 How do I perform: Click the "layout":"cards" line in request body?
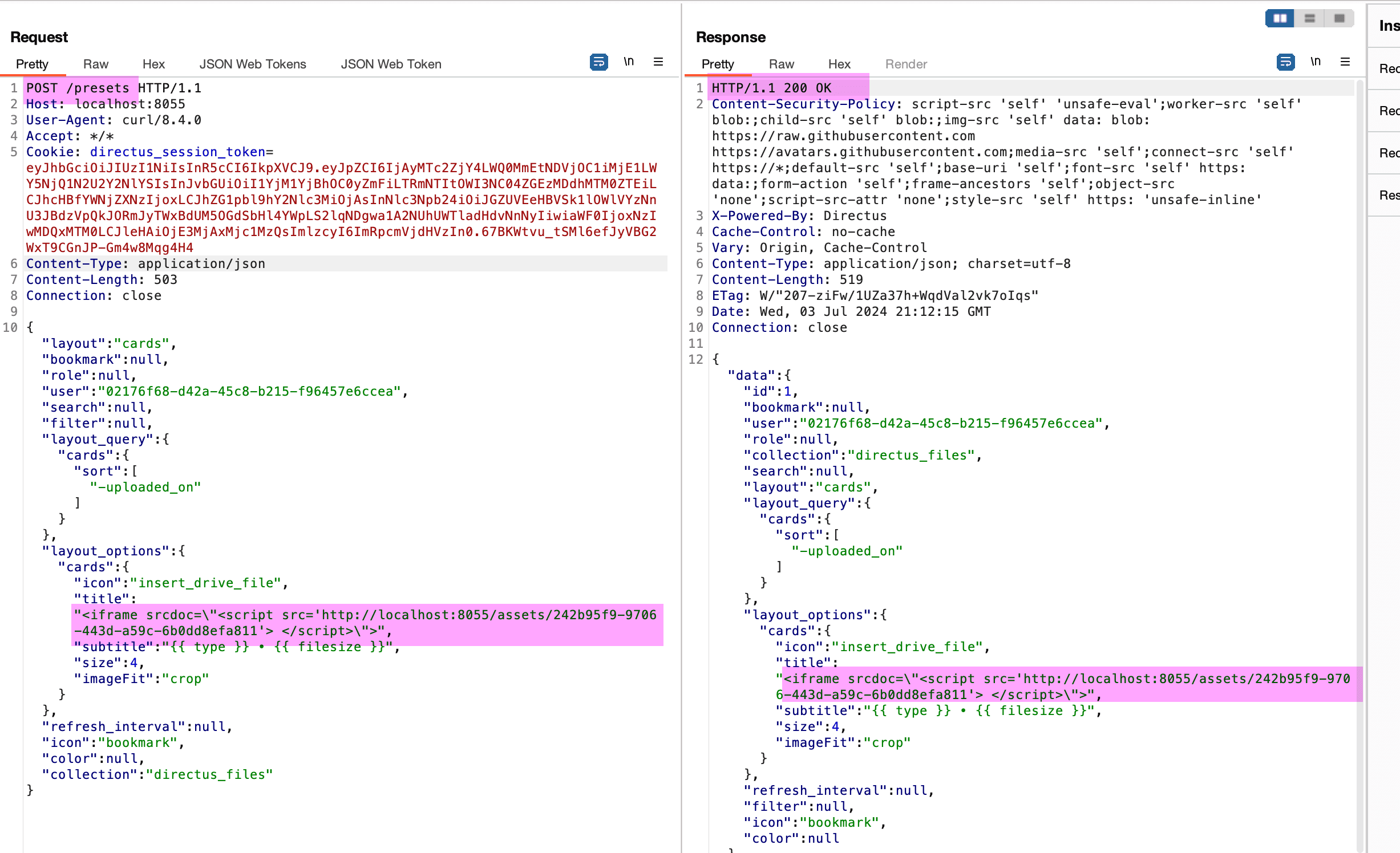click(110, 343)
